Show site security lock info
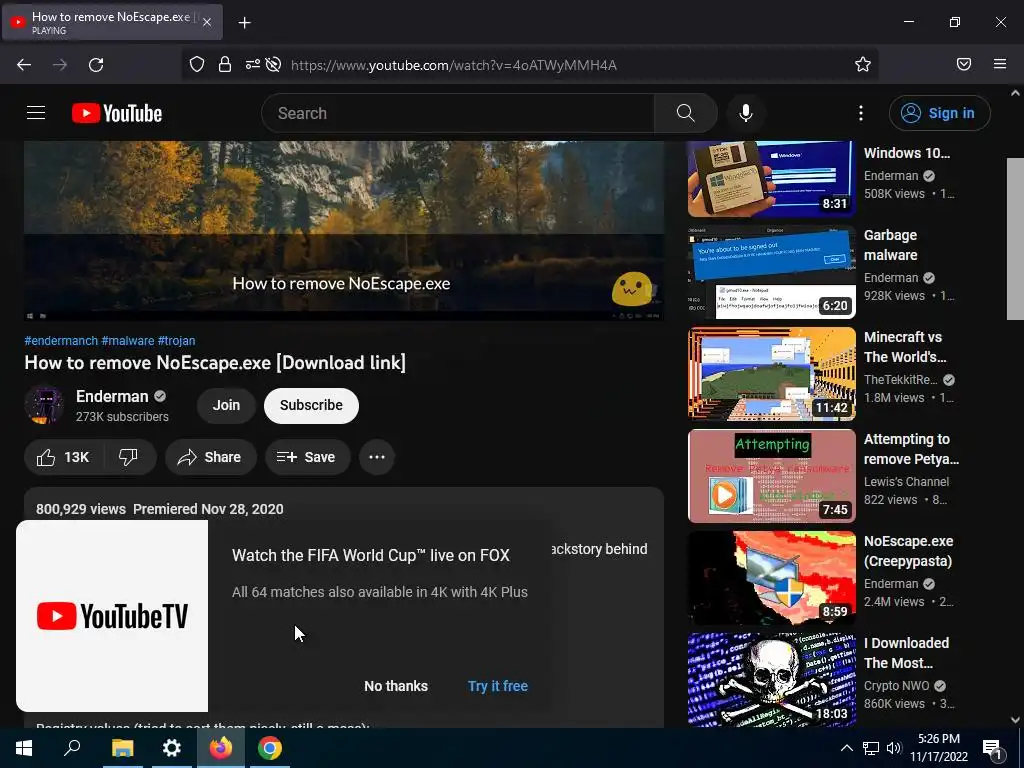1024x768 pixels. pyautogui.click(x=225, y=64)
